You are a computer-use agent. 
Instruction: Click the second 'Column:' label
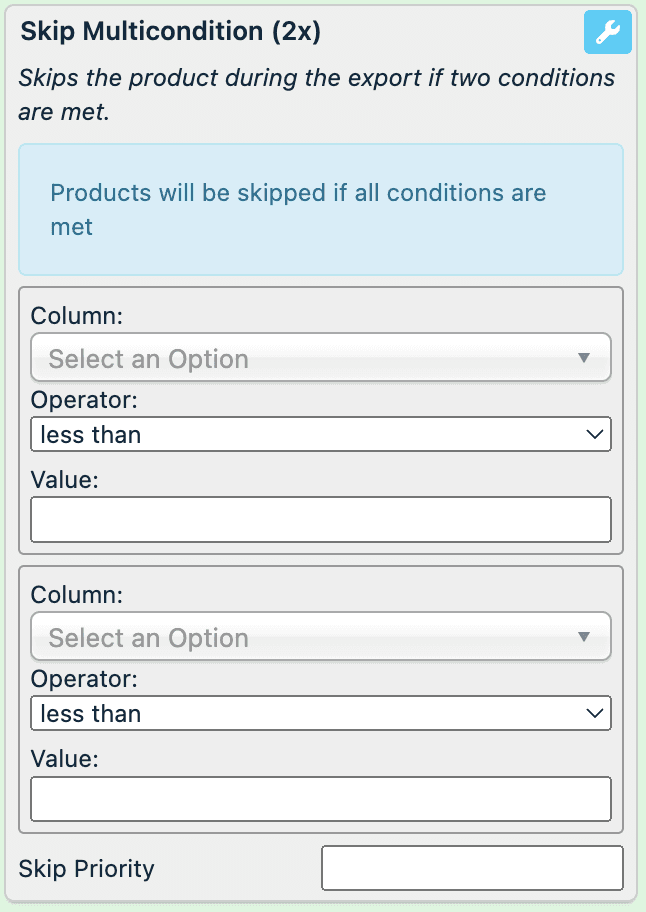[77, 595]
